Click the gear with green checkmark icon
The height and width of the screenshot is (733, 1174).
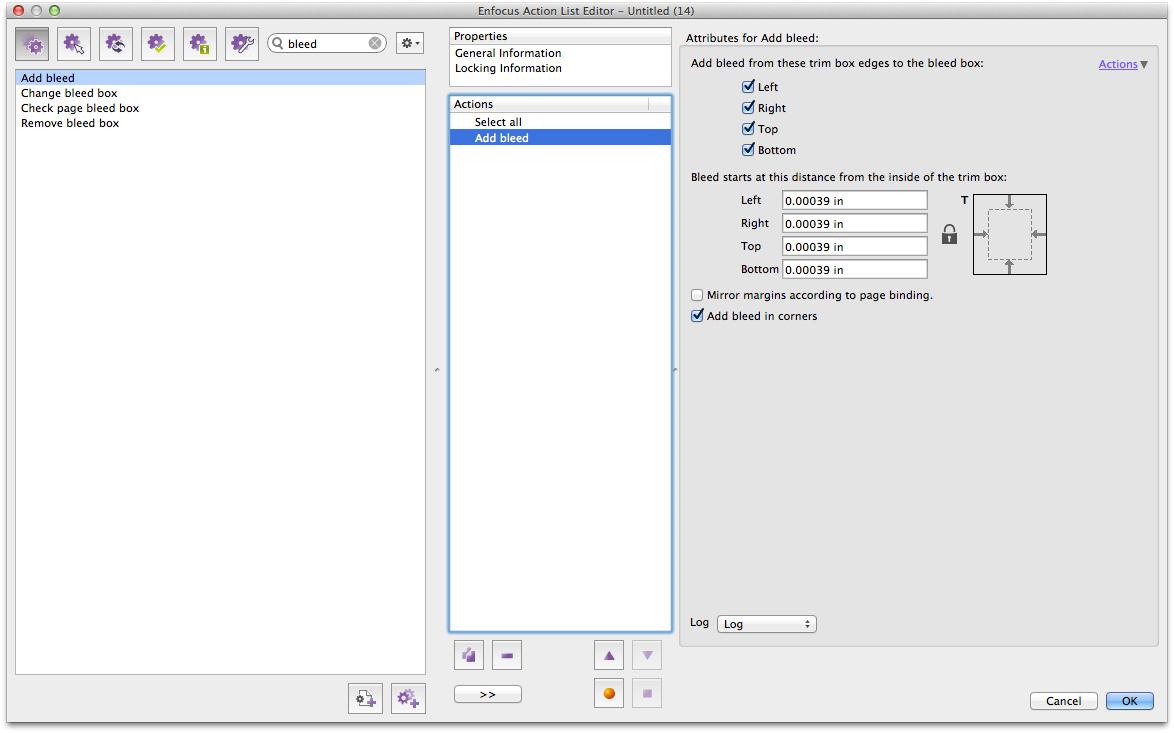pyautogui.click(x=158, y=44)
